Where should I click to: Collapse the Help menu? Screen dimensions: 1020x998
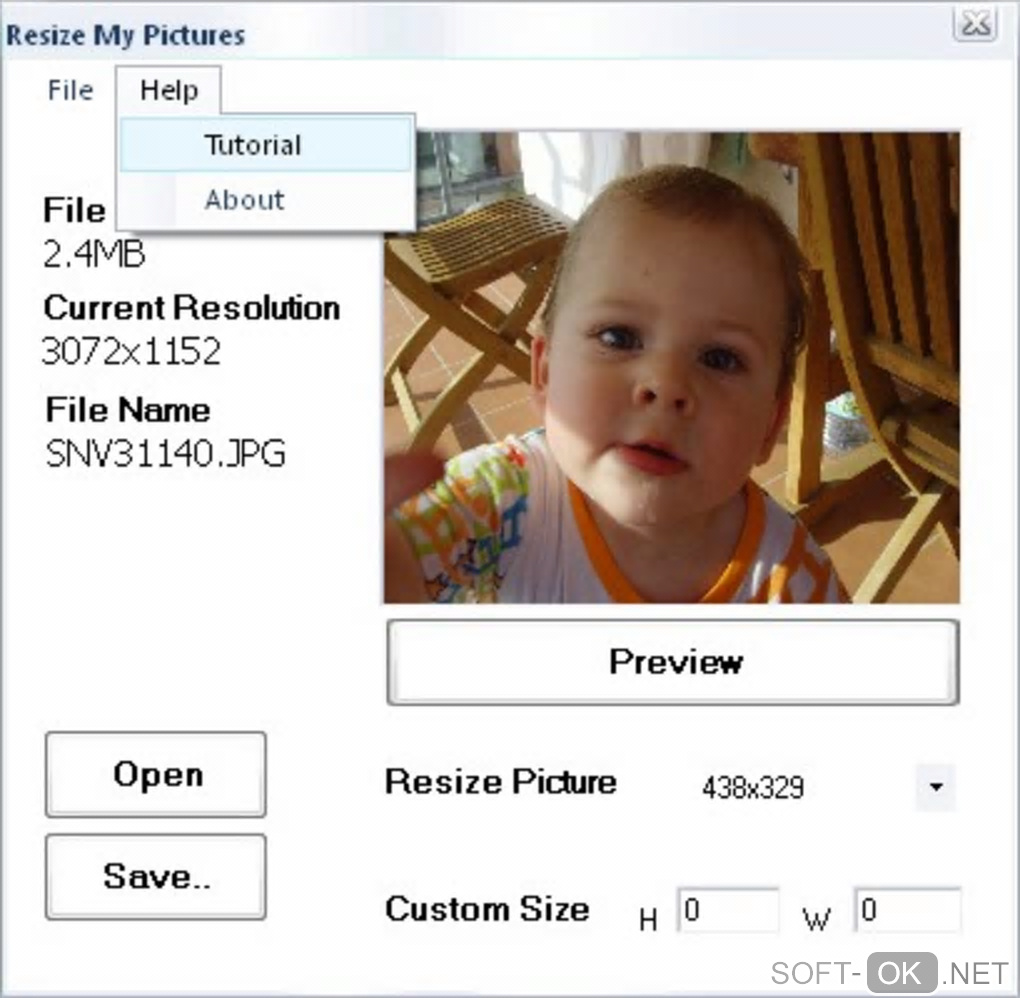(x=168, y=90)
